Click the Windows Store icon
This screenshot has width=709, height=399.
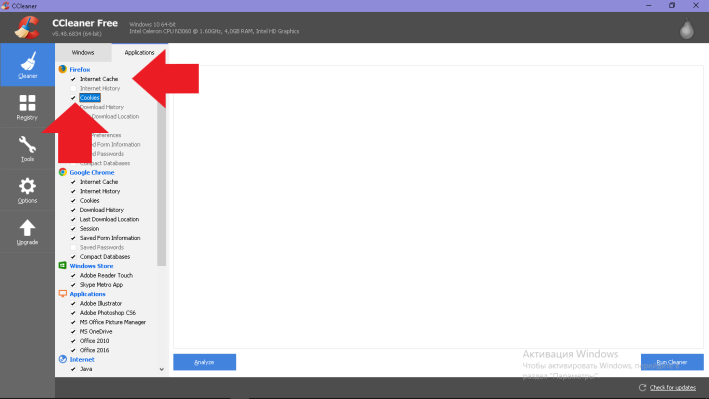[63, 266]
